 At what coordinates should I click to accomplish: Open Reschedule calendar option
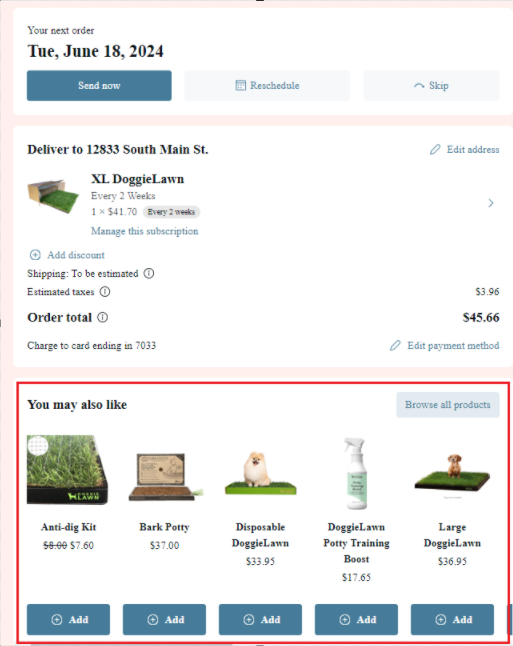coord(267,86)
